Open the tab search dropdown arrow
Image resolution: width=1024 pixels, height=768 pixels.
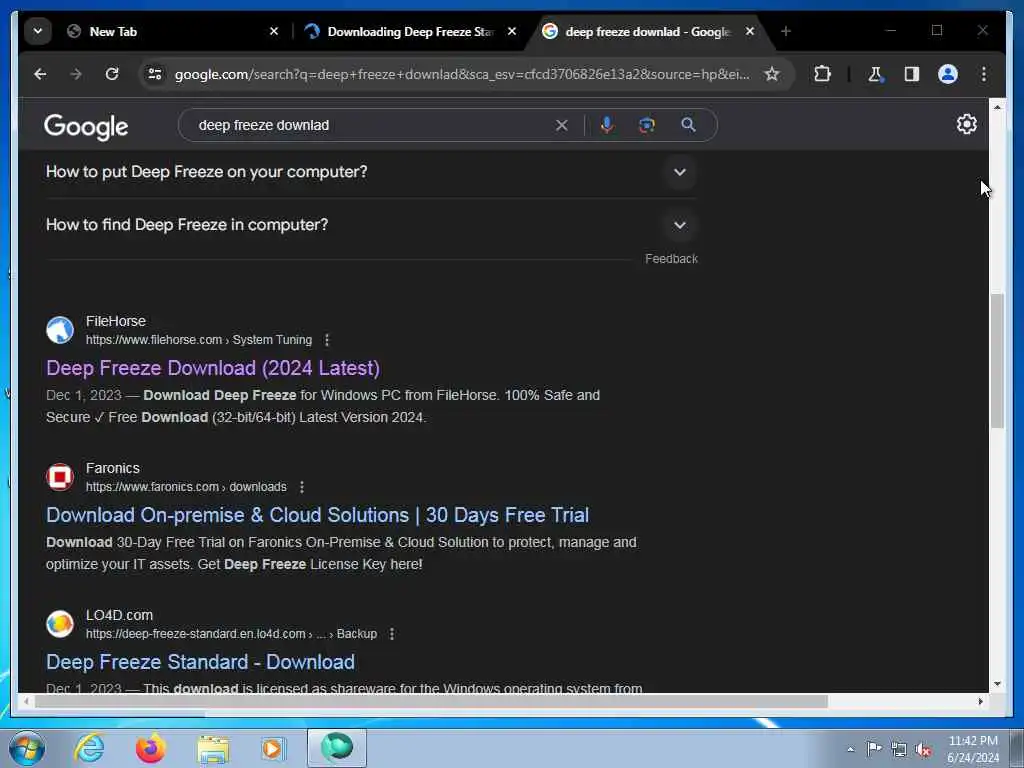[x=38, y=31]
